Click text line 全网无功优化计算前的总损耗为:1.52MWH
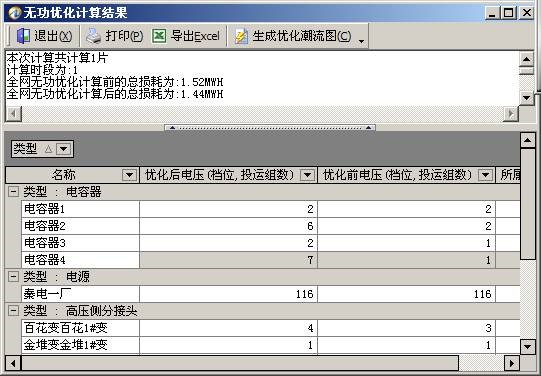 pyautogui.click(x=115, y=82)
